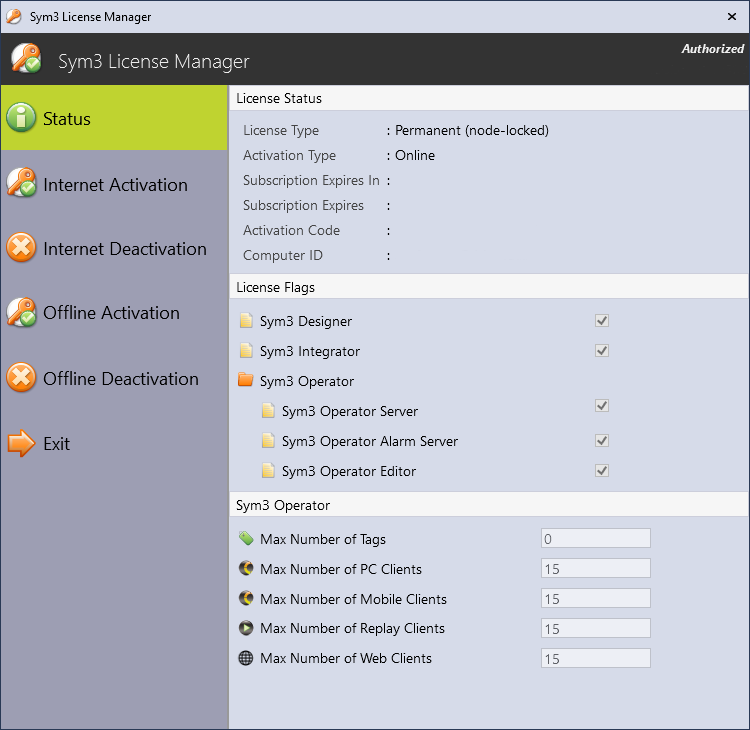Click the Max Number of Tags field
Screen dimensions: 750x730
point(596,539)
